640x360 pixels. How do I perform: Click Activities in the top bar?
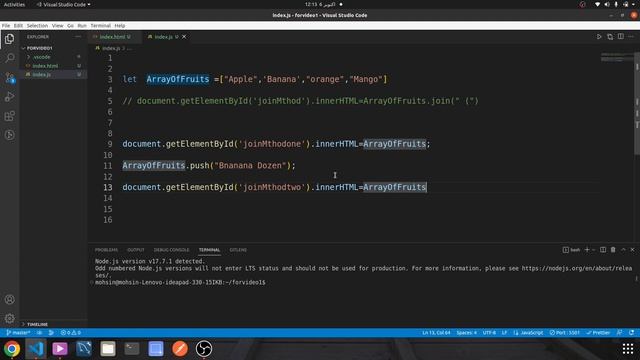[14, 4]
